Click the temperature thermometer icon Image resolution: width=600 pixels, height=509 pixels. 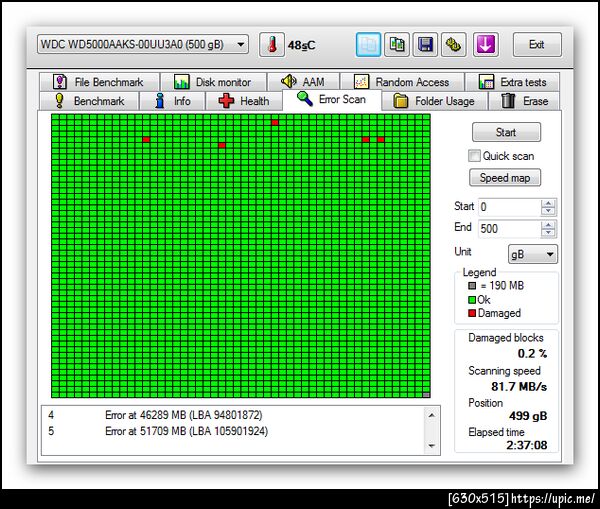(x=272, y=45)
